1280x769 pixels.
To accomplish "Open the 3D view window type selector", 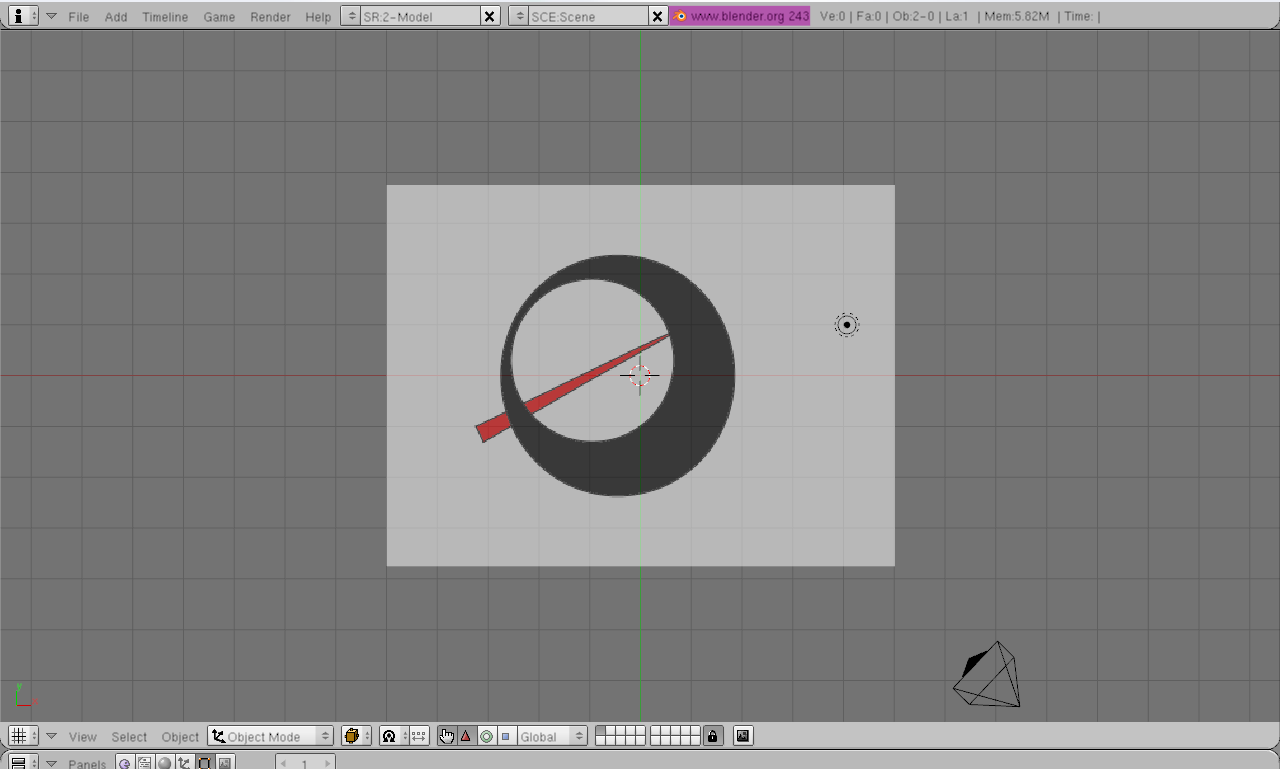I will click(23, 736).
